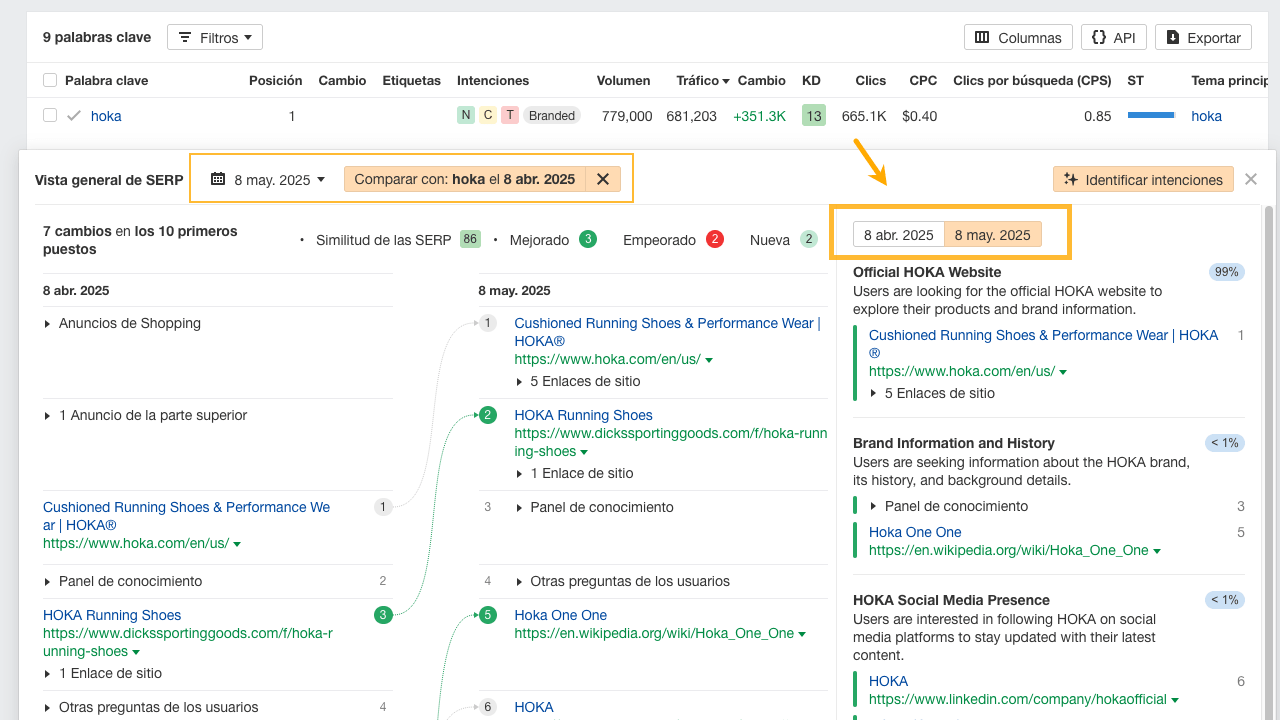The width and height of the screenshot is (1280, 720).
Task: Toggle the select-all checkbox in table header
Action: pos(49,80)
